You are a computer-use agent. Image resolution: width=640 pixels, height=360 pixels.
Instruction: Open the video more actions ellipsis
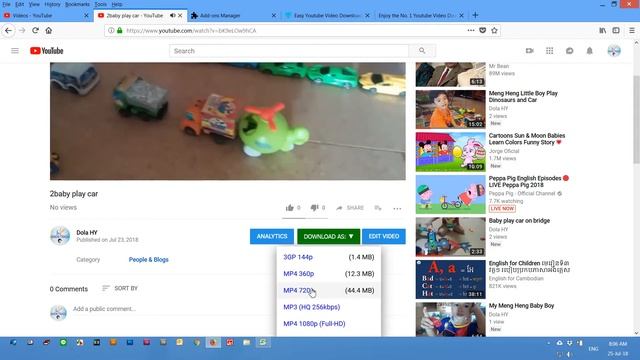[397, 209]
